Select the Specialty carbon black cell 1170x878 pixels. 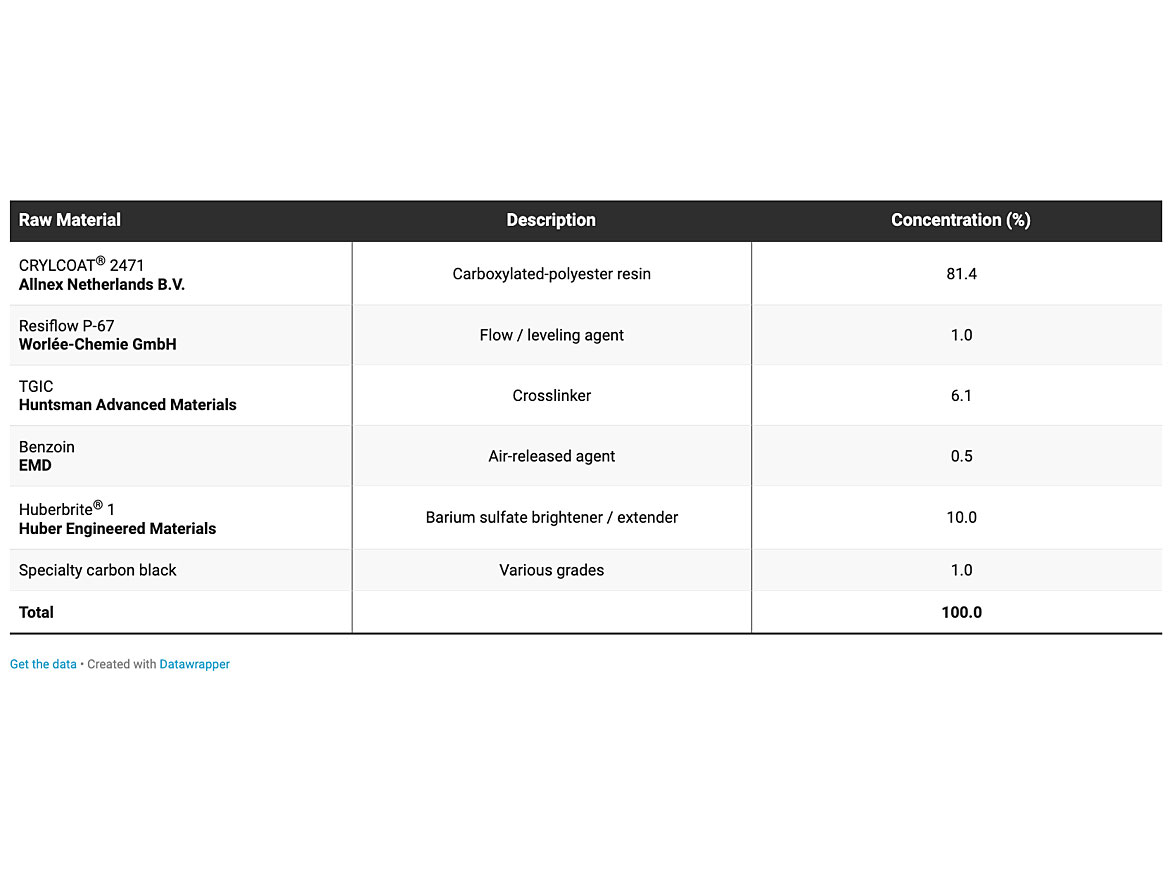98,570
